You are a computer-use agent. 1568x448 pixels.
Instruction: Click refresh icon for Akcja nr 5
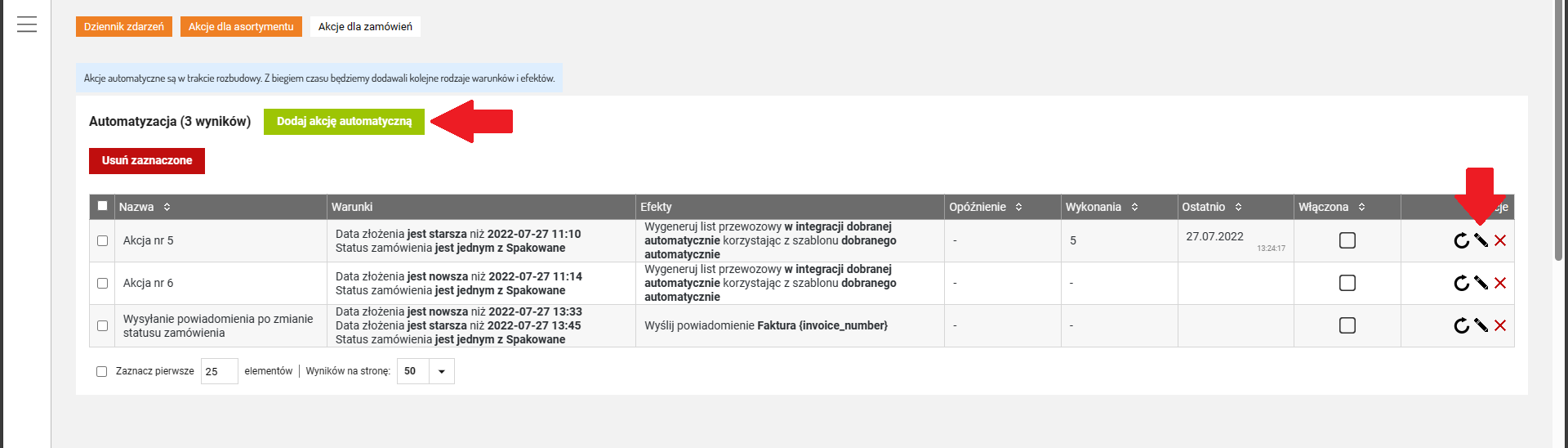pyautogui.click(x=1461, y=240)
